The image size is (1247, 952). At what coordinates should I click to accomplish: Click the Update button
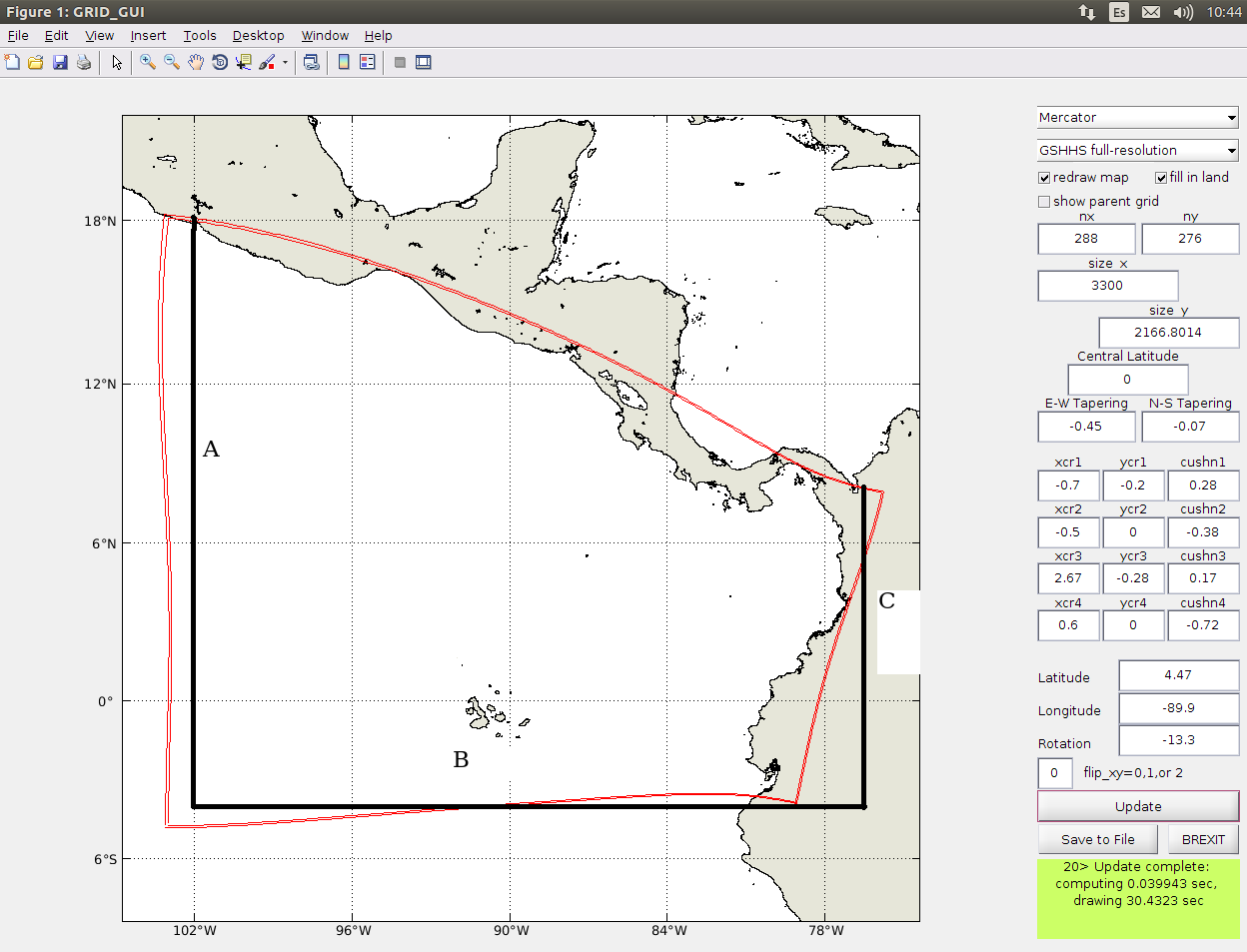[1137, 806]
